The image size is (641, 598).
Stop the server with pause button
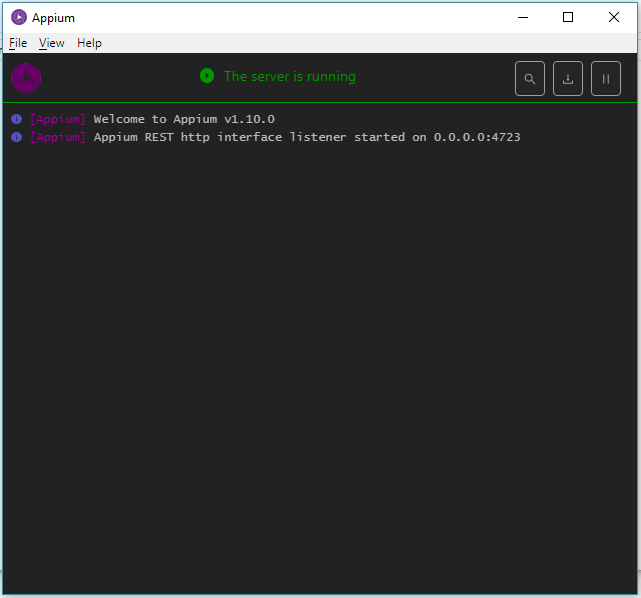605,78
